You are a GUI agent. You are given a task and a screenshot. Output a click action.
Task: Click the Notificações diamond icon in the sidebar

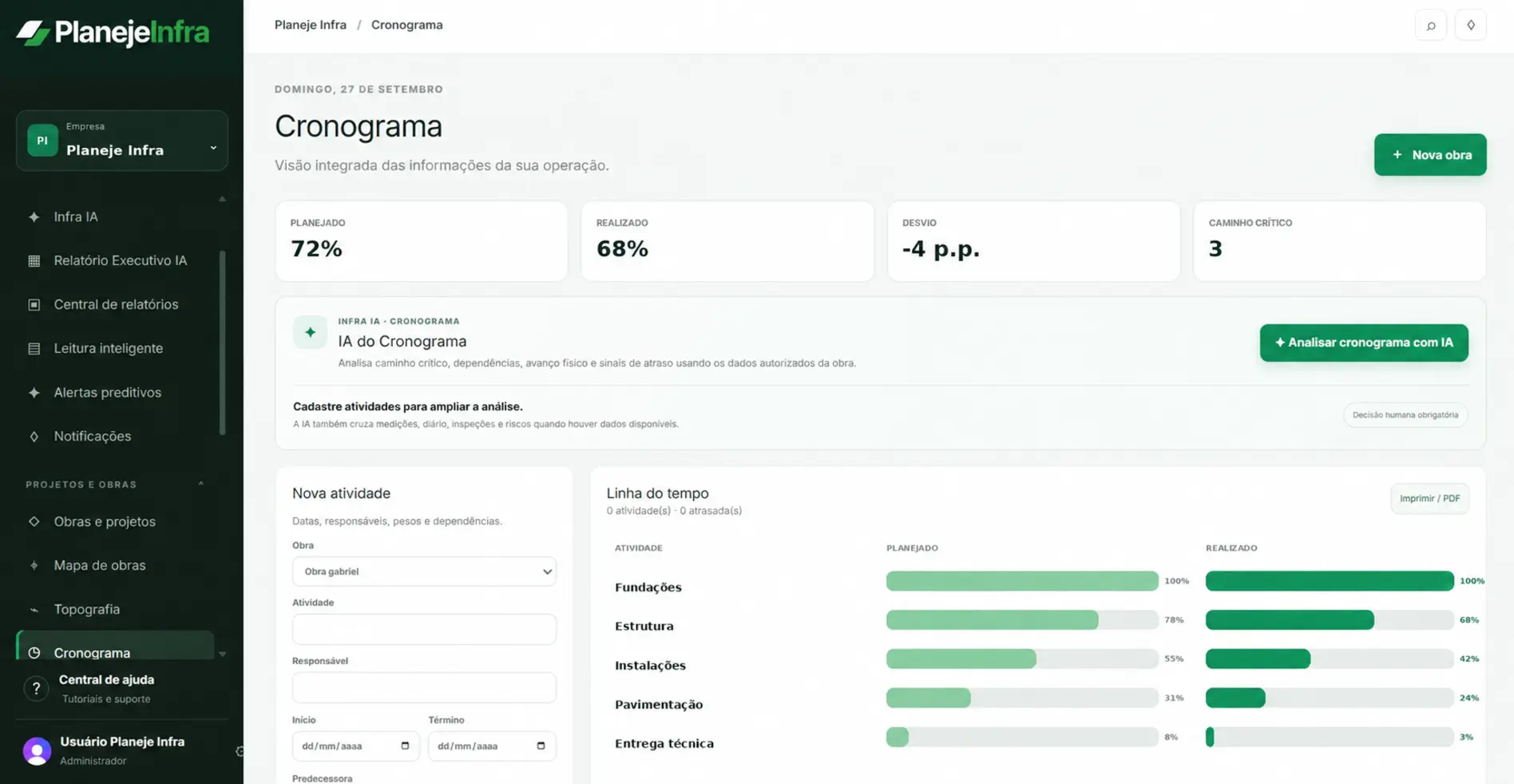[34, 436]
